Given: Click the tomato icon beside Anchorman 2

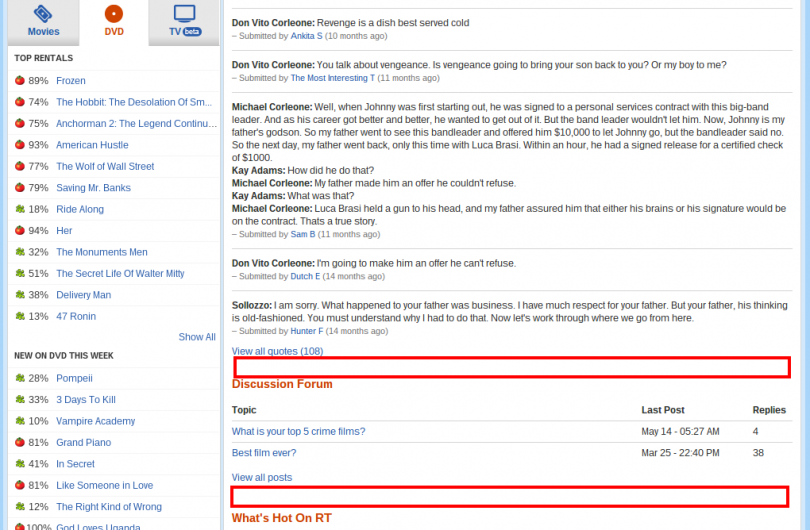Looking at the screenshot, I should coord(20,123).
